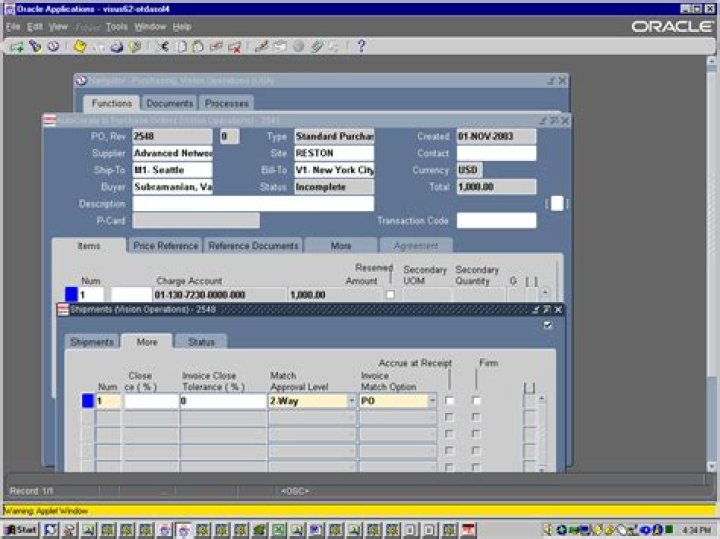This screenshot has width=720, height=539.
Task: Click the yellow Save toolbar icon
Action: [80, 46]
